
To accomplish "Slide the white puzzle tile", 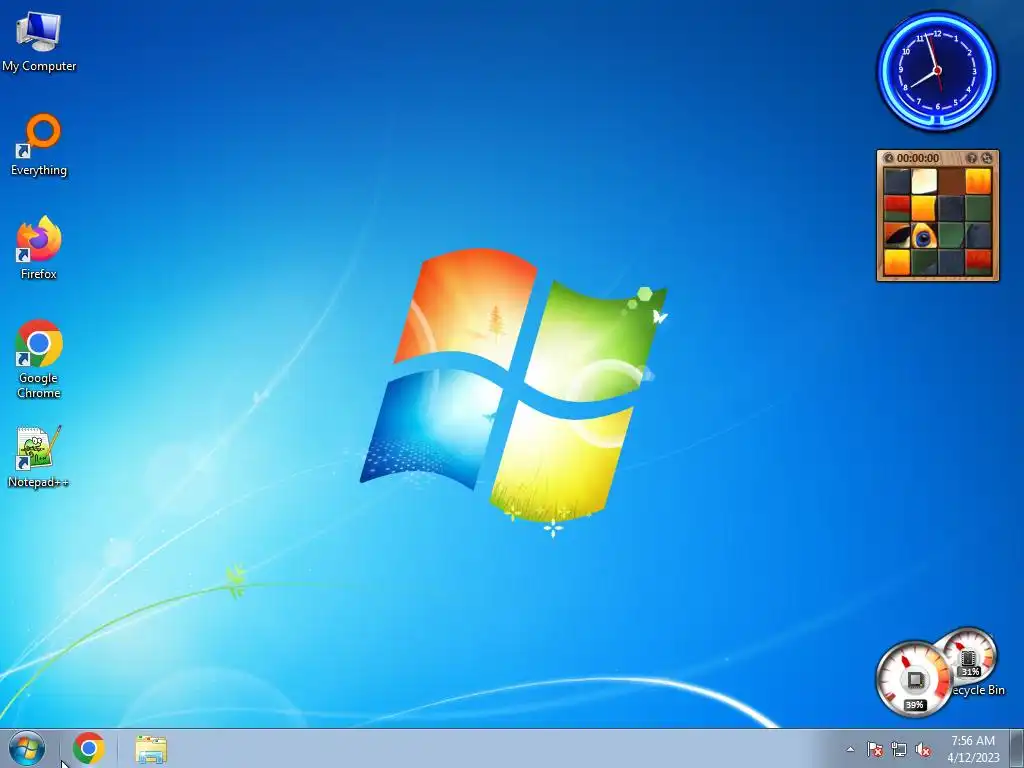I will [x=923, y=182].
